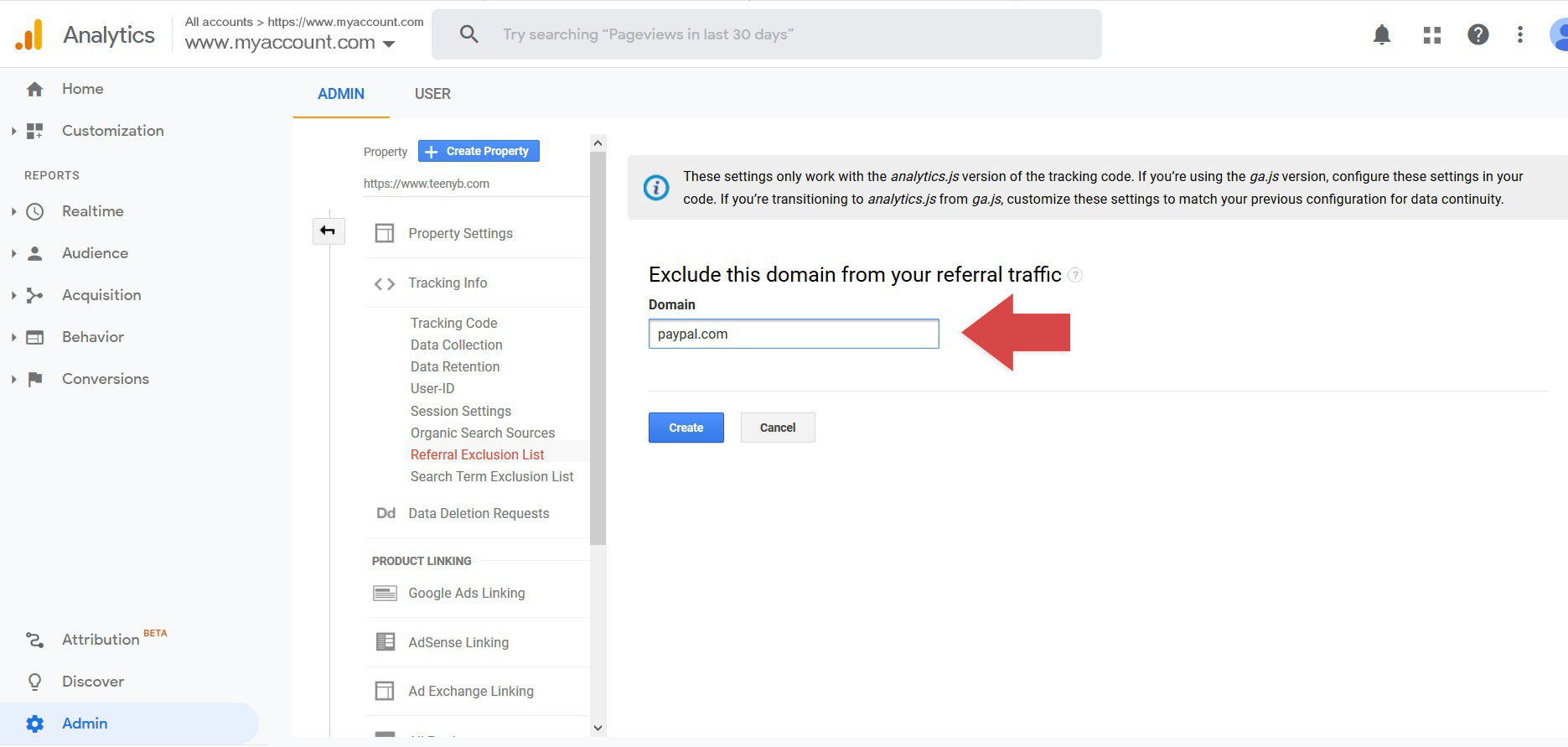The height and width of the screenshot is (747, 1568).
Task: Click the AdSense Linking icon
Action: (x=385, y=642)
